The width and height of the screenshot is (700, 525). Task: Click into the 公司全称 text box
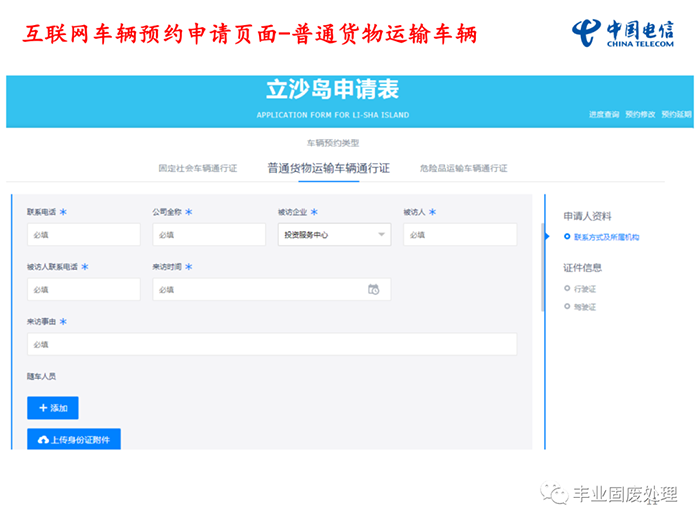pos(209,235)
